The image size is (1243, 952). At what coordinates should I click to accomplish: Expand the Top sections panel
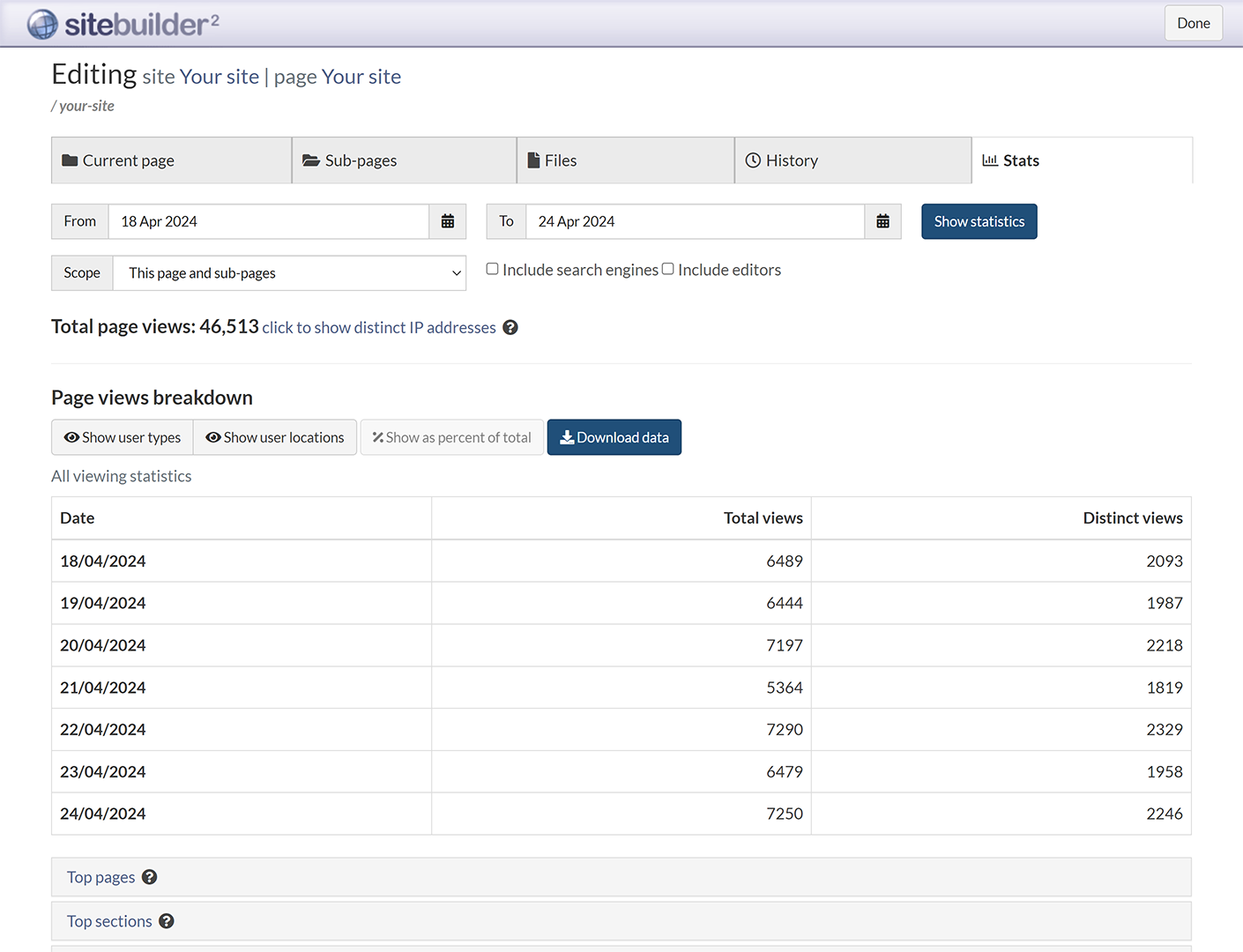pyautogui.click(x=109, y=921)
